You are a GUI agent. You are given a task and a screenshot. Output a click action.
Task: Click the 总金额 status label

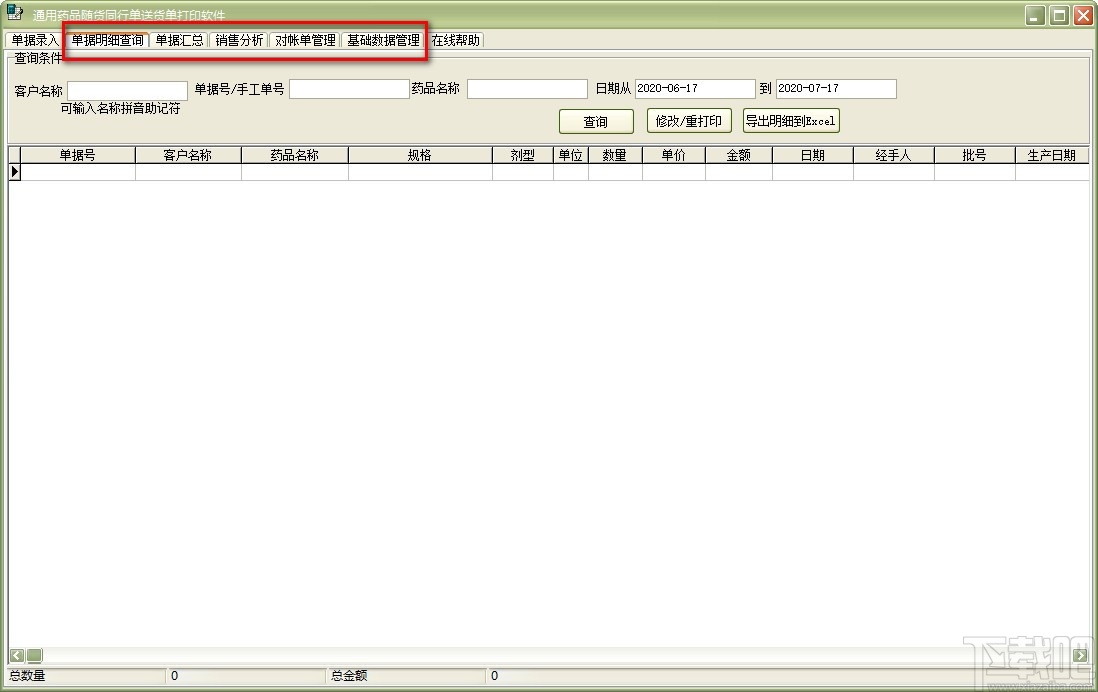pyautogui.click(x=349, y=675)
